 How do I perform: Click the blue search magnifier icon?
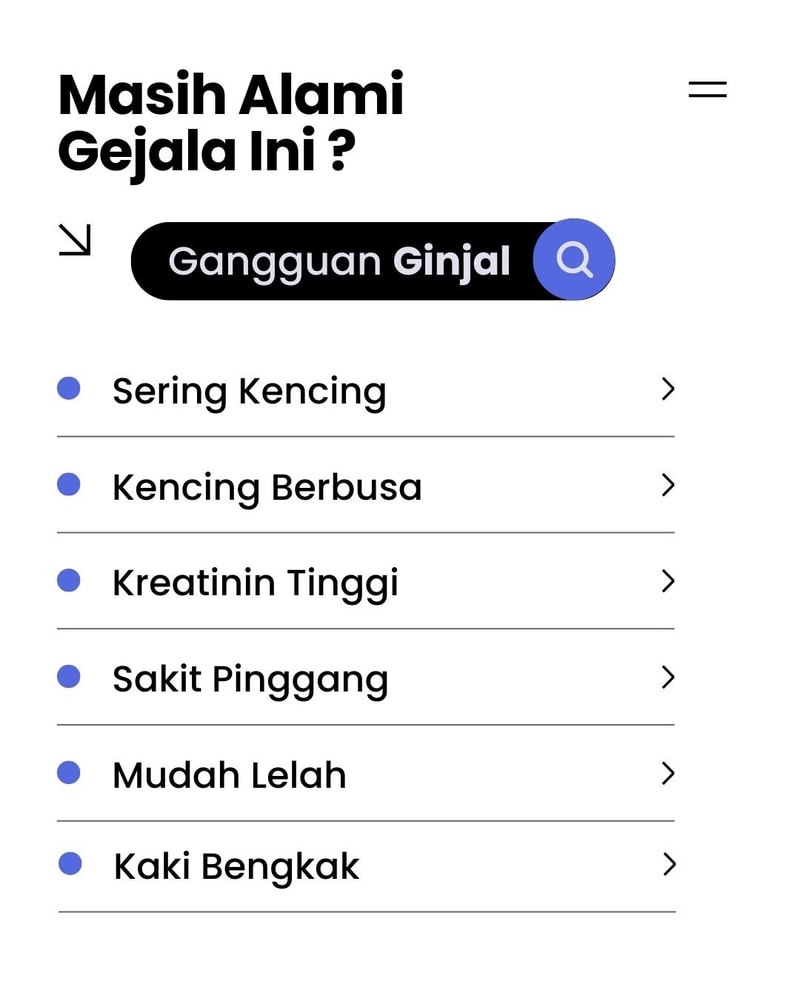click(x=574, y=260)
